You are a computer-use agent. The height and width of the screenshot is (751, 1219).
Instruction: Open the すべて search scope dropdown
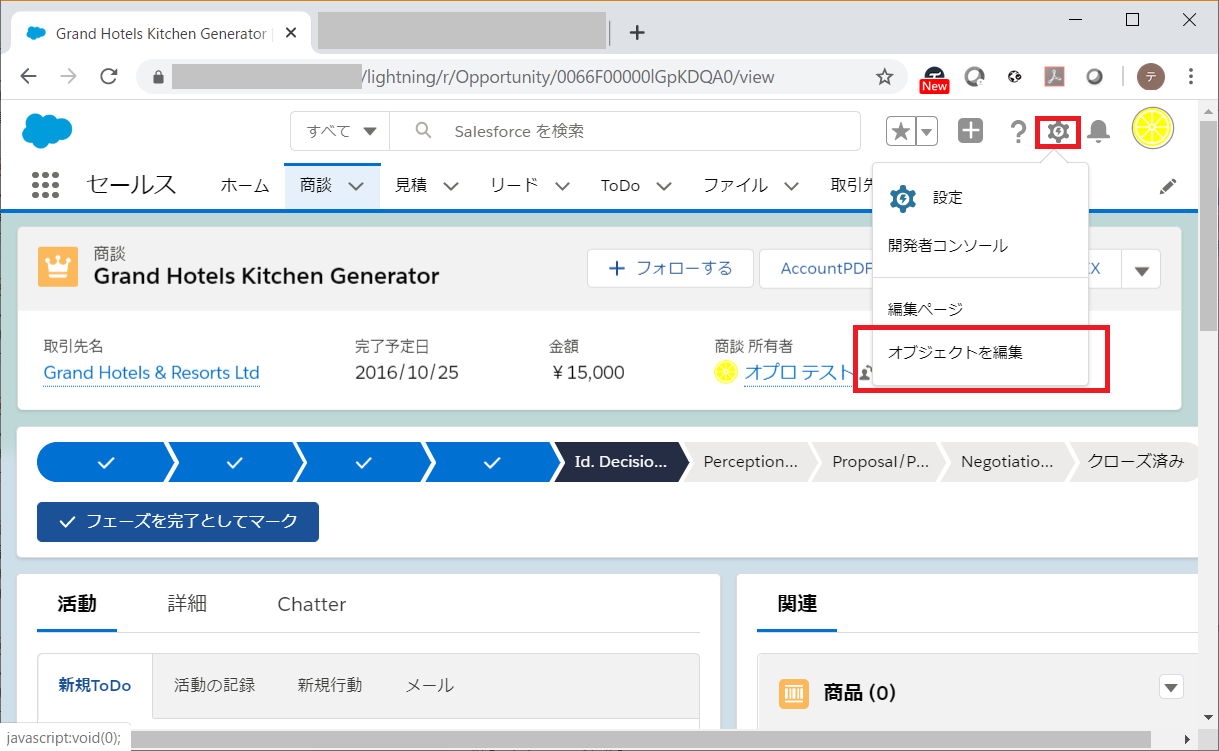point(340,131)
